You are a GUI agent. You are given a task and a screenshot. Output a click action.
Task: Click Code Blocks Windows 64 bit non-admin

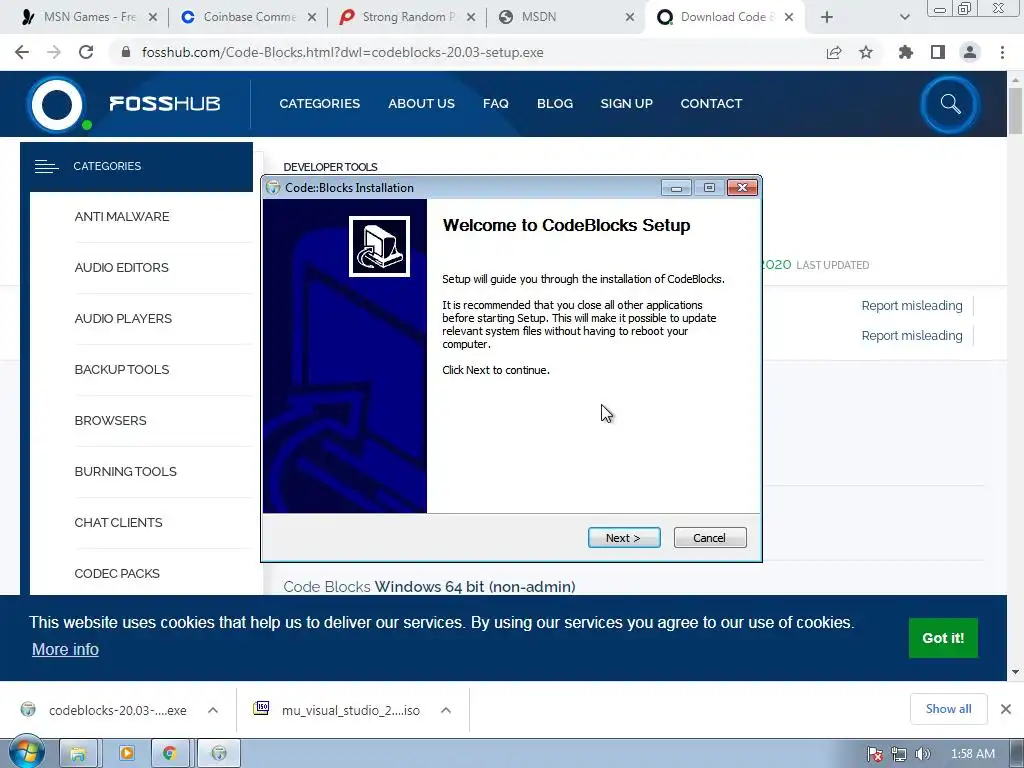429,586
